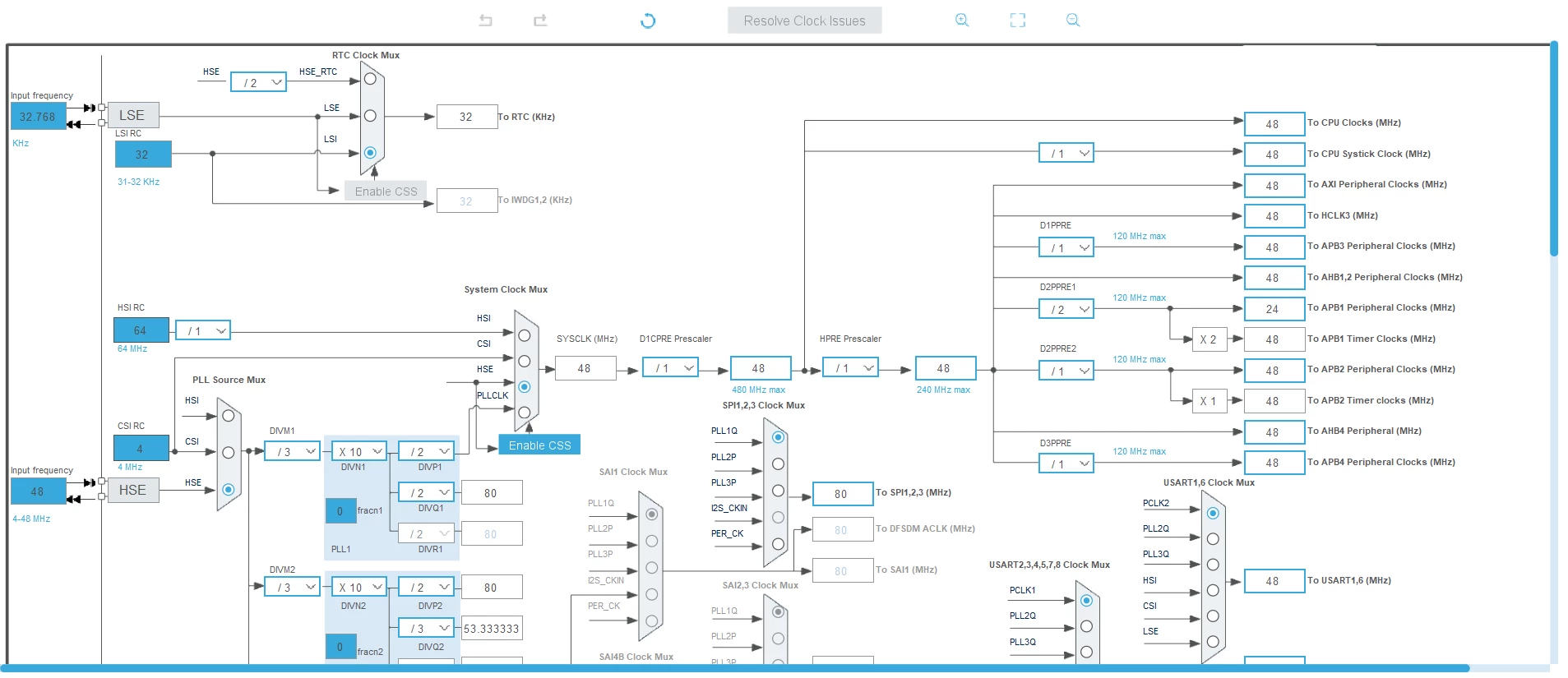Edit the To USART1,6 MHz value

coord(1274,580)
